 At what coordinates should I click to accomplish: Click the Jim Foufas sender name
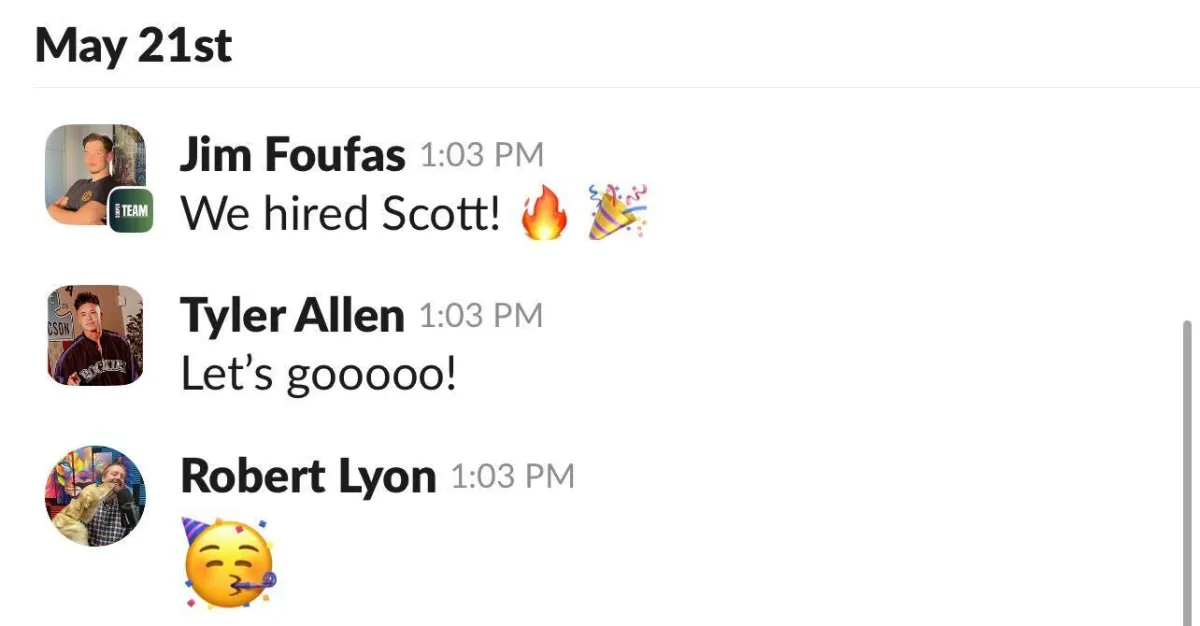point(293,155)
